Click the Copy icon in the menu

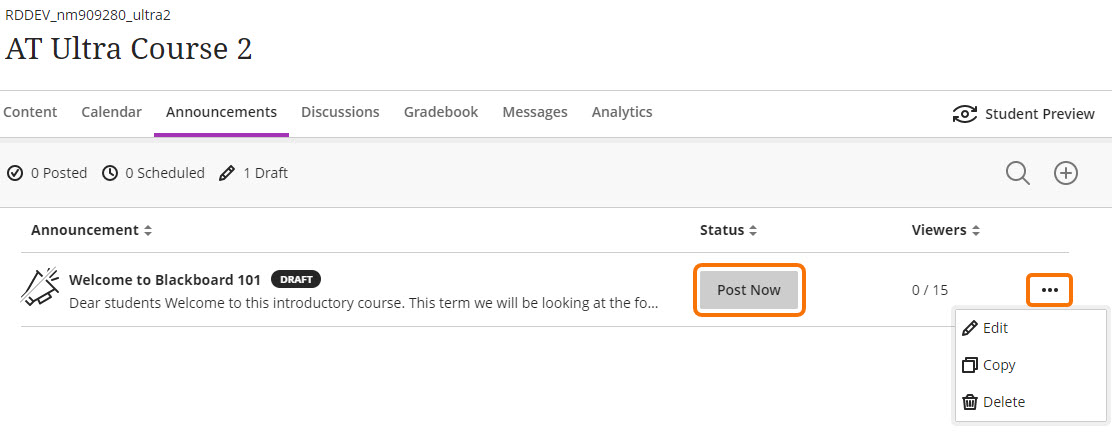pyautogui.click(x=969, y=365)
